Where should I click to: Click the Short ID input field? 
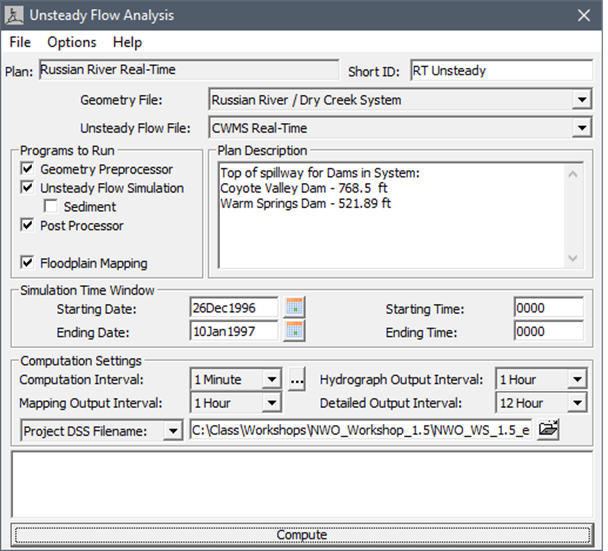pyautogui.click(x=502, y=70)
